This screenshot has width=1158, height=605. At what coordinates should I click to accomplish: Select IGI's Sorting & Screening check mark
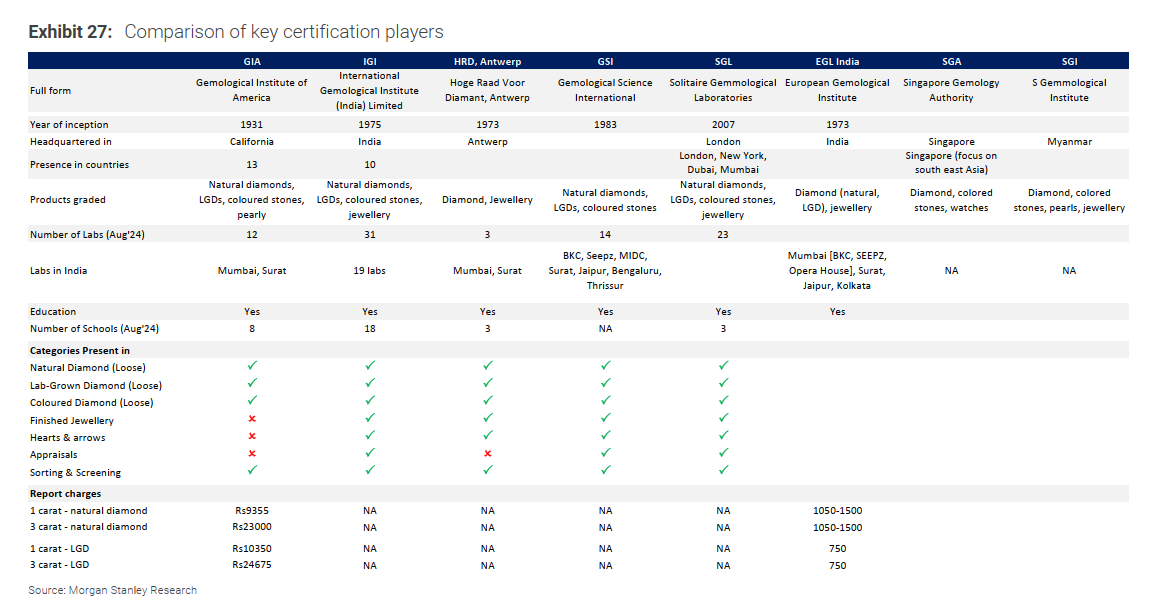[370, 470]
